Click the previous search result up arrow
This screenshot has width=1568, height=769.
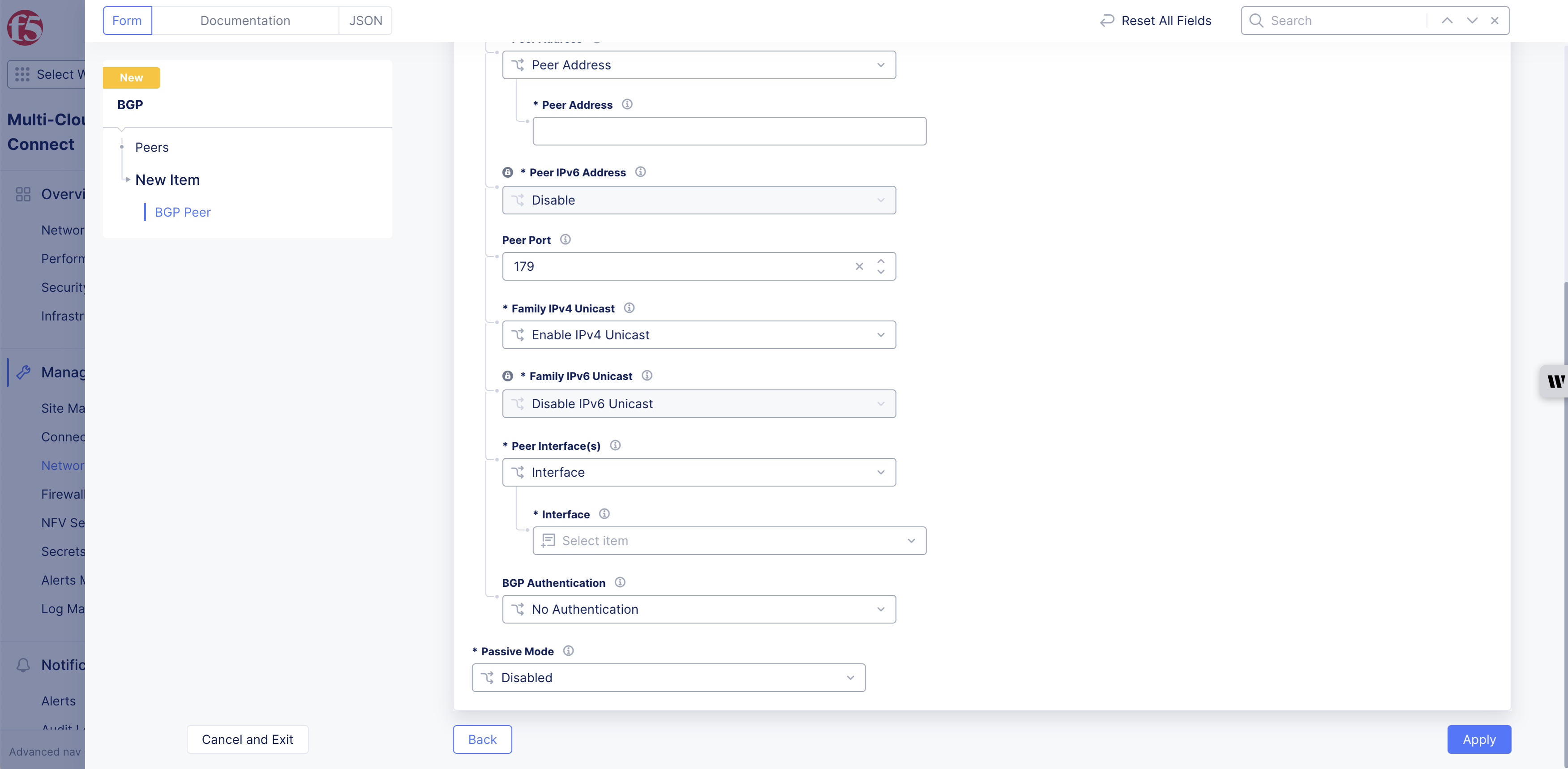pos(1447,21)
